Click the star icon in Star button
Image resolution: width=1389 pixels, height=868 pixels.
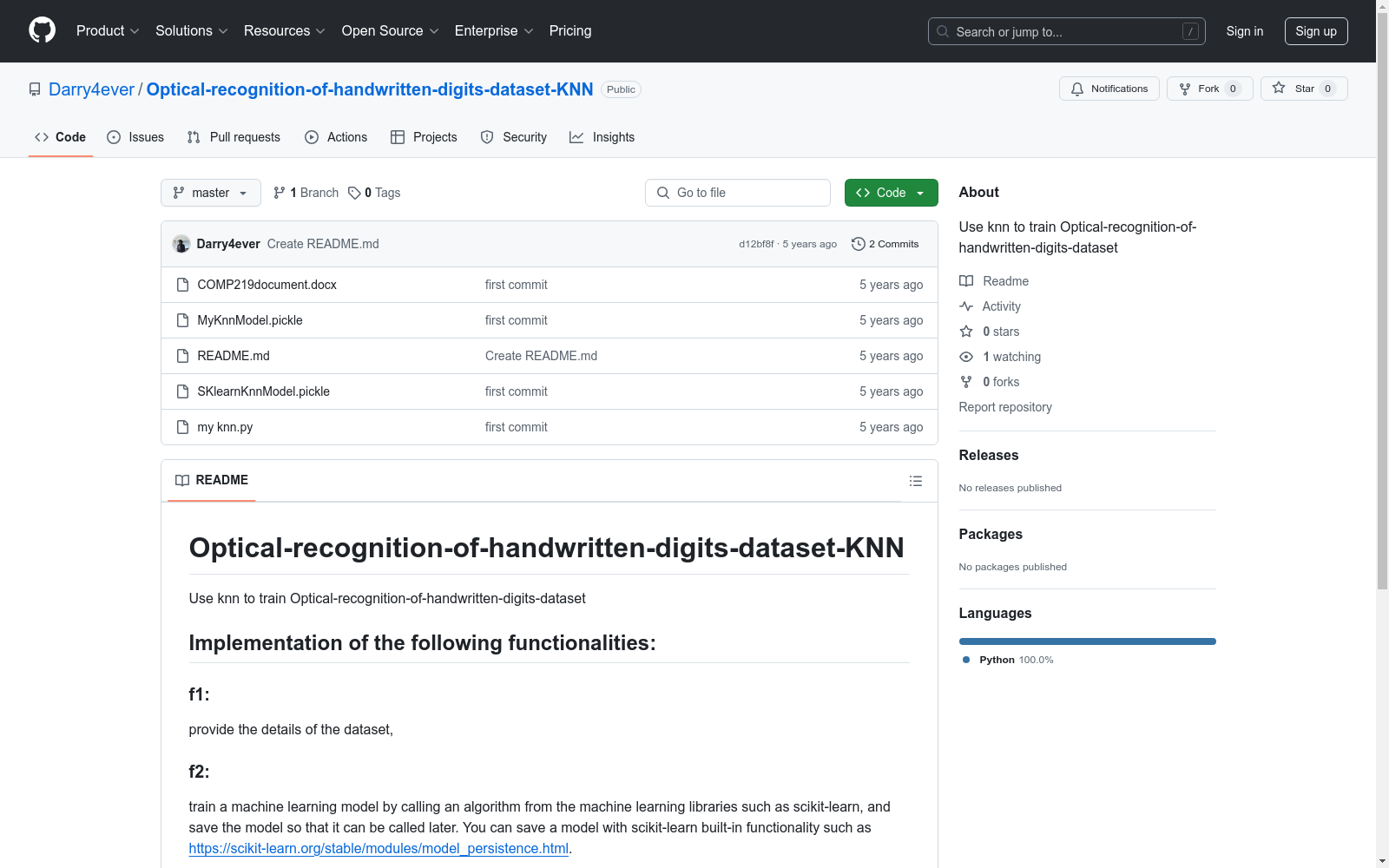click(1279, 88)
